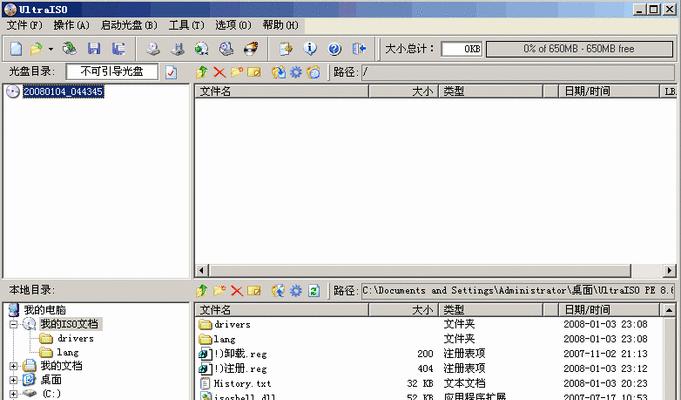
Task: Click red X delete in disc directory toolbar
Action: (219, 72)
